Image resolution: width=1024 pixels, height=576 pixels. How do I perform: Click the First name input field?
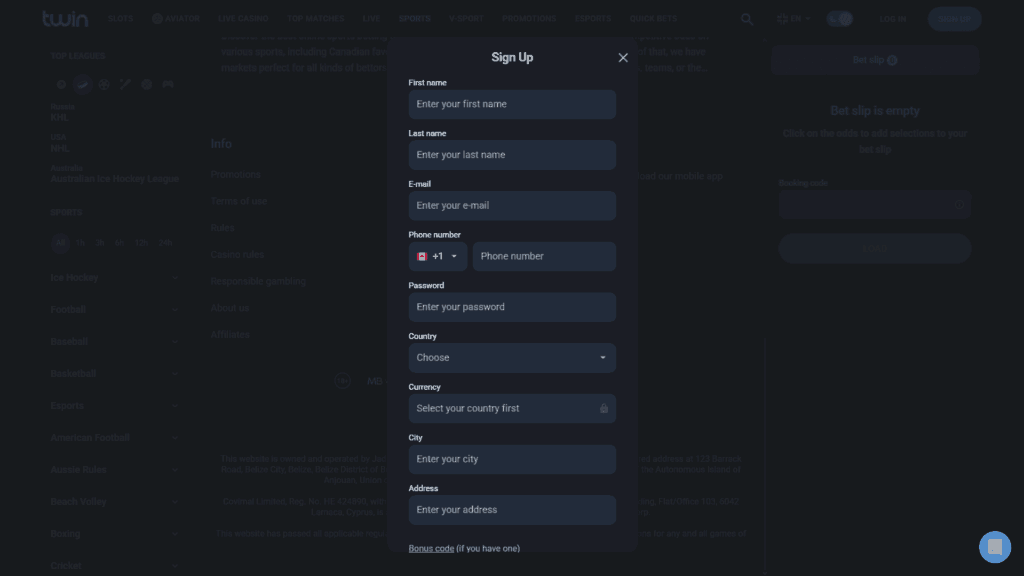512,104
